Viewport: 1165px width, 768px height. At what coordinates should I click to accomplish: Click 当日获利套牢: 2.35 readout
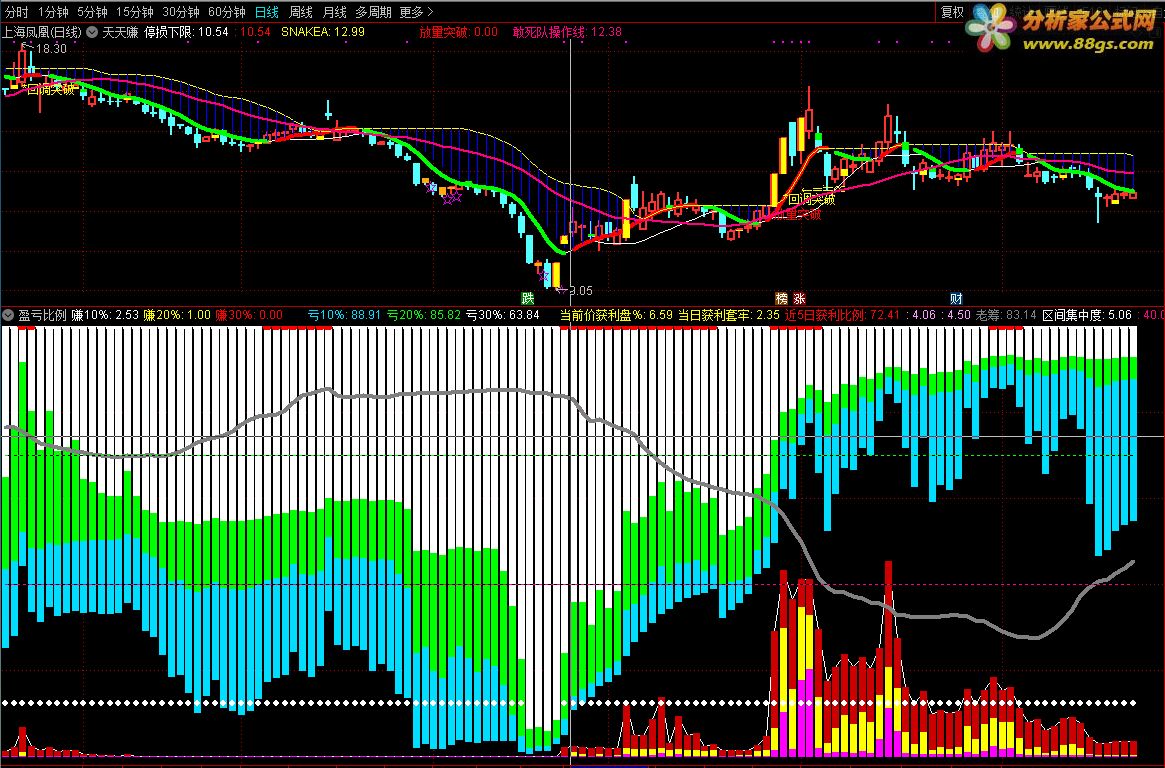coord(729,315)
